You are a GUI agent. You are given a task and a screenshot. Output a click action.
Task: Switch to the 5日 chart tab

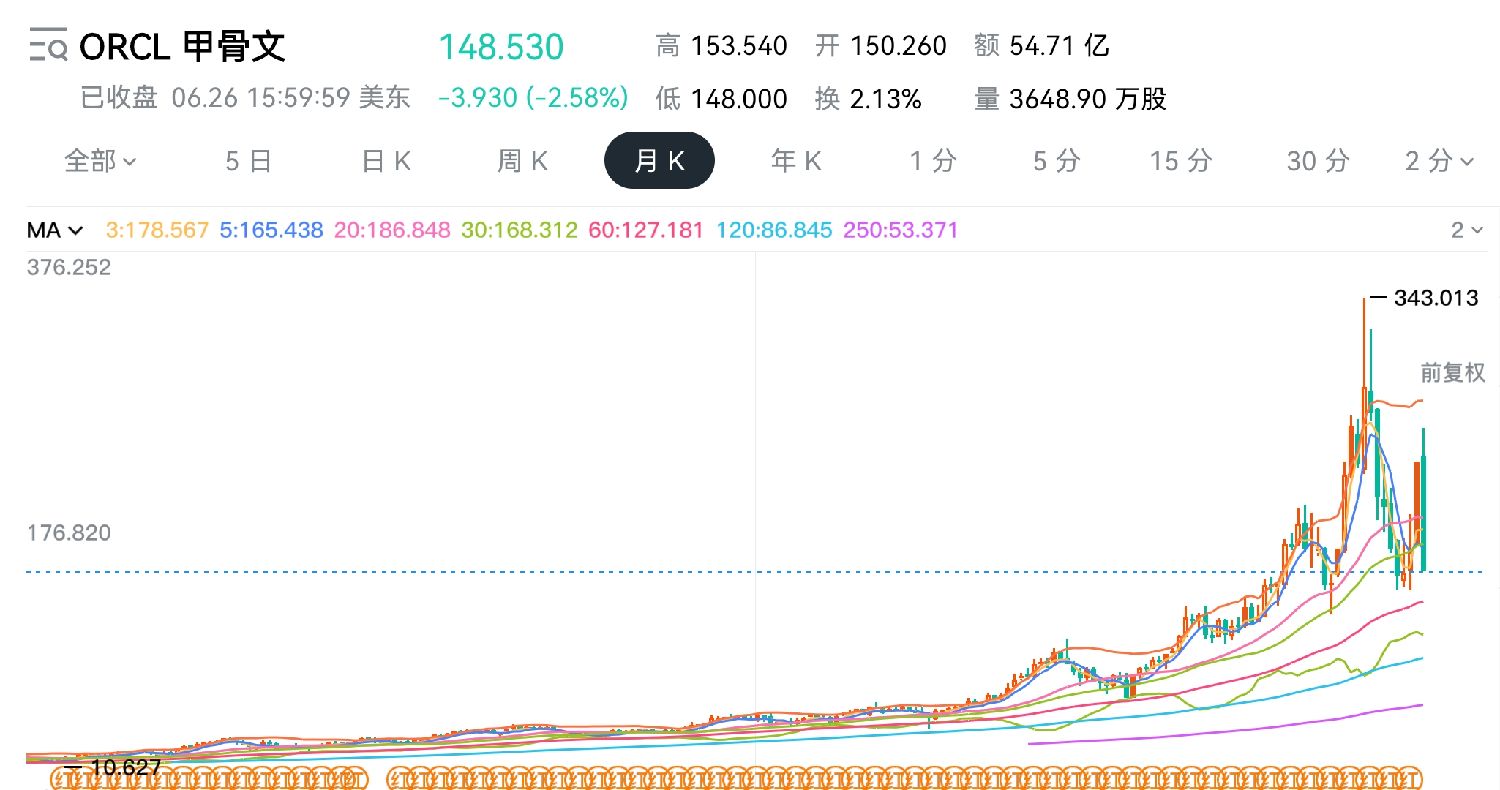pyautogui.click(x=248, y=161)
